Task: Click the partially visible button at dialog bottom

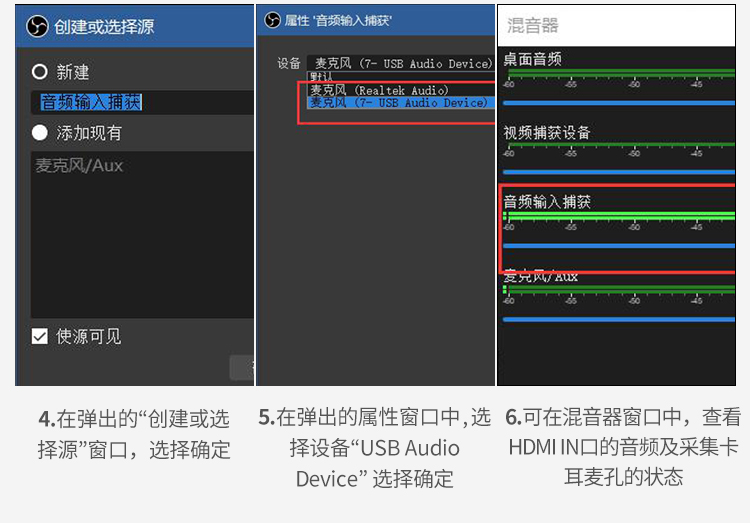Action: point(242,367)
